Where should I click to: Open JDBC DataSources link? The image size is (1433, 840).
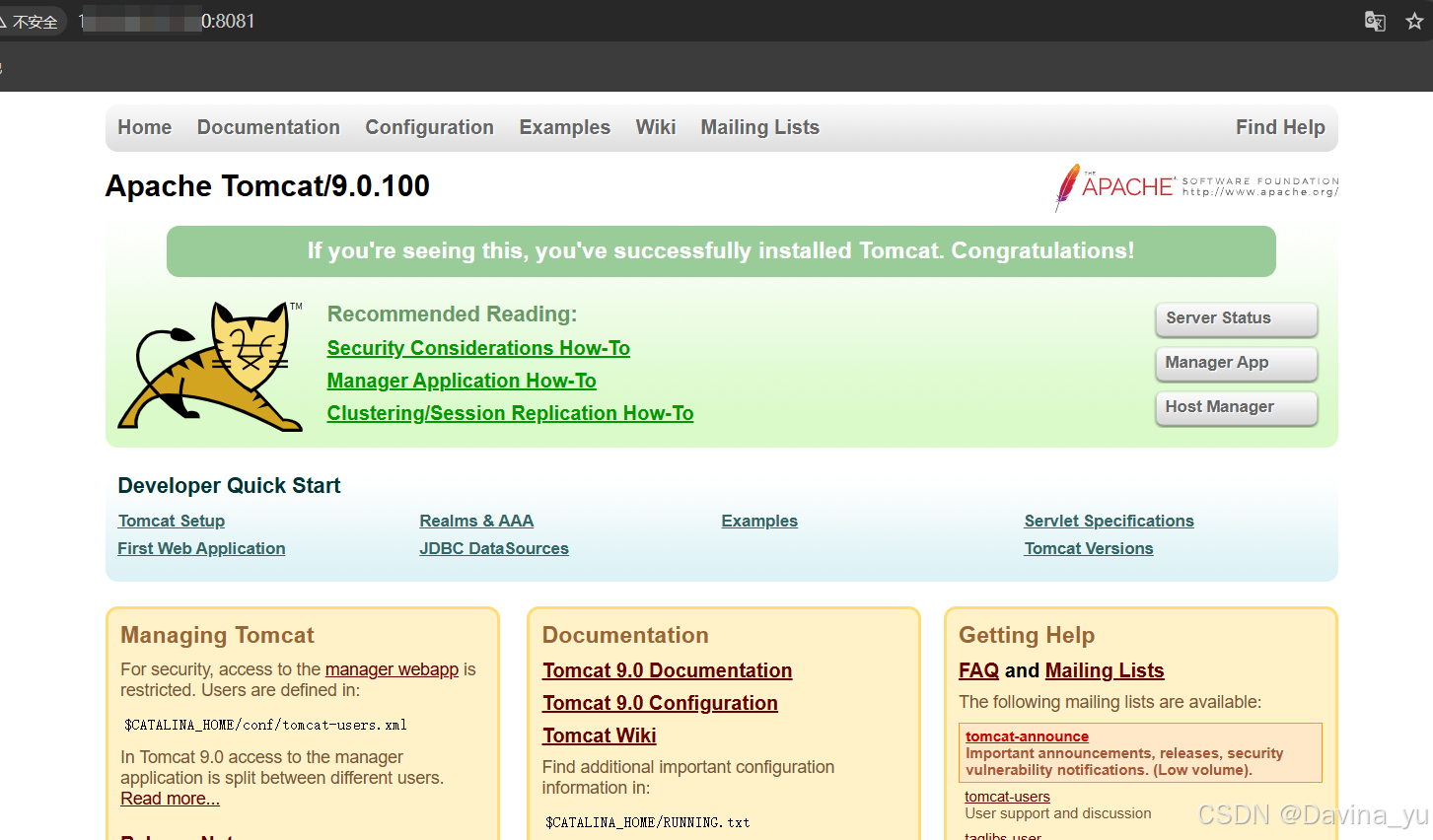tap(494, 548)
